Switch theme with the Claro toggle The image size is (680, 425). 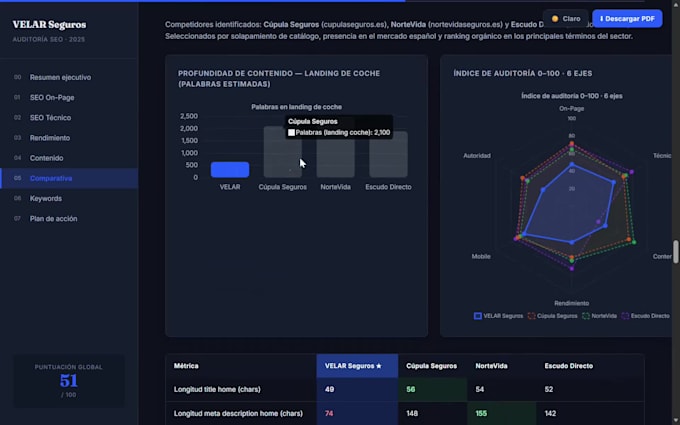coord(566,19)
